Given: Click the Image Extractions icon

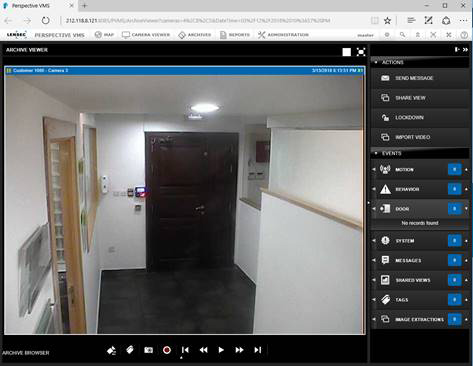Looking at the screenshot, I should [x=385, y=319].
